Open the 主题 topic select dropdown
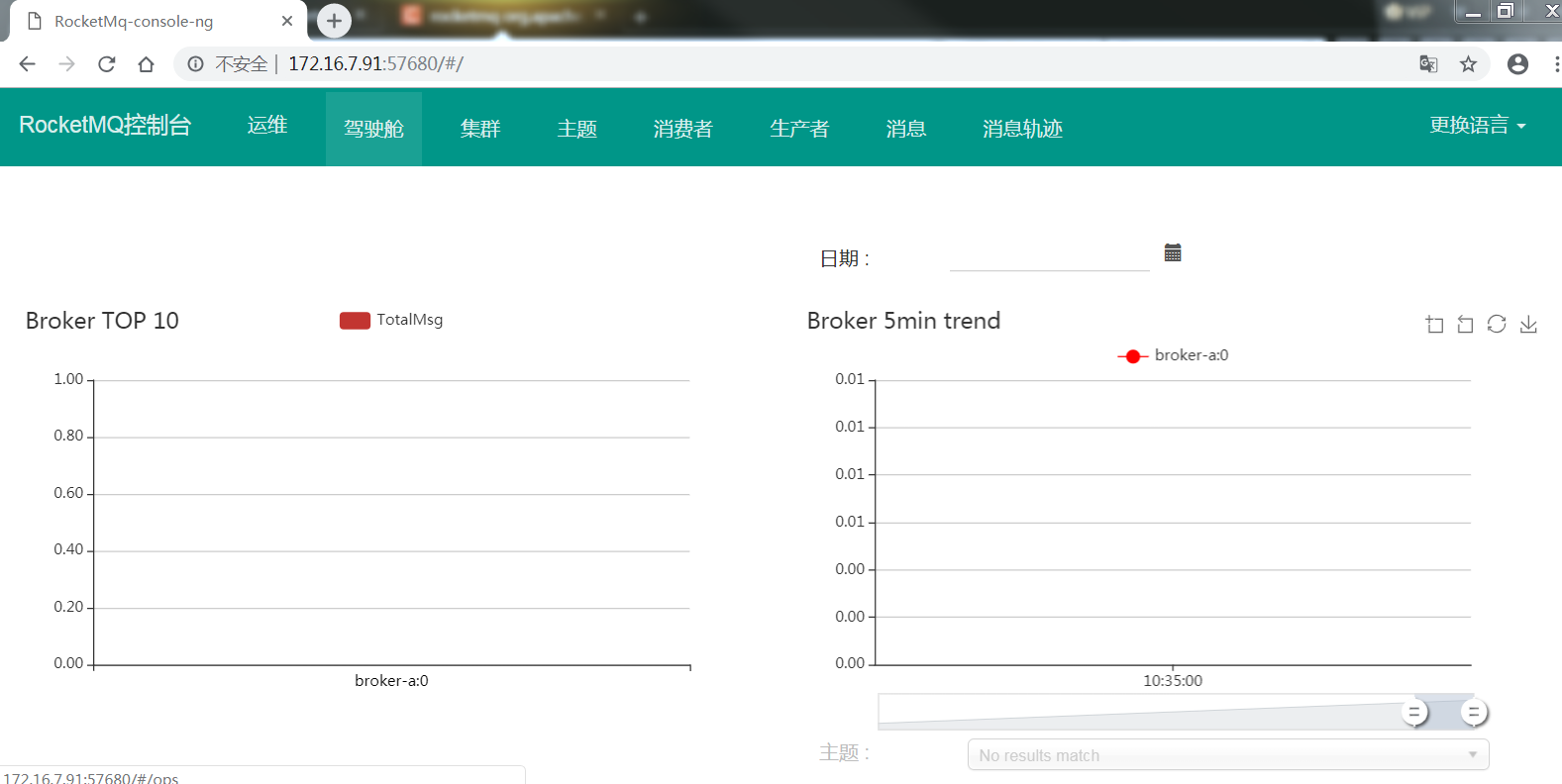 1228,754
